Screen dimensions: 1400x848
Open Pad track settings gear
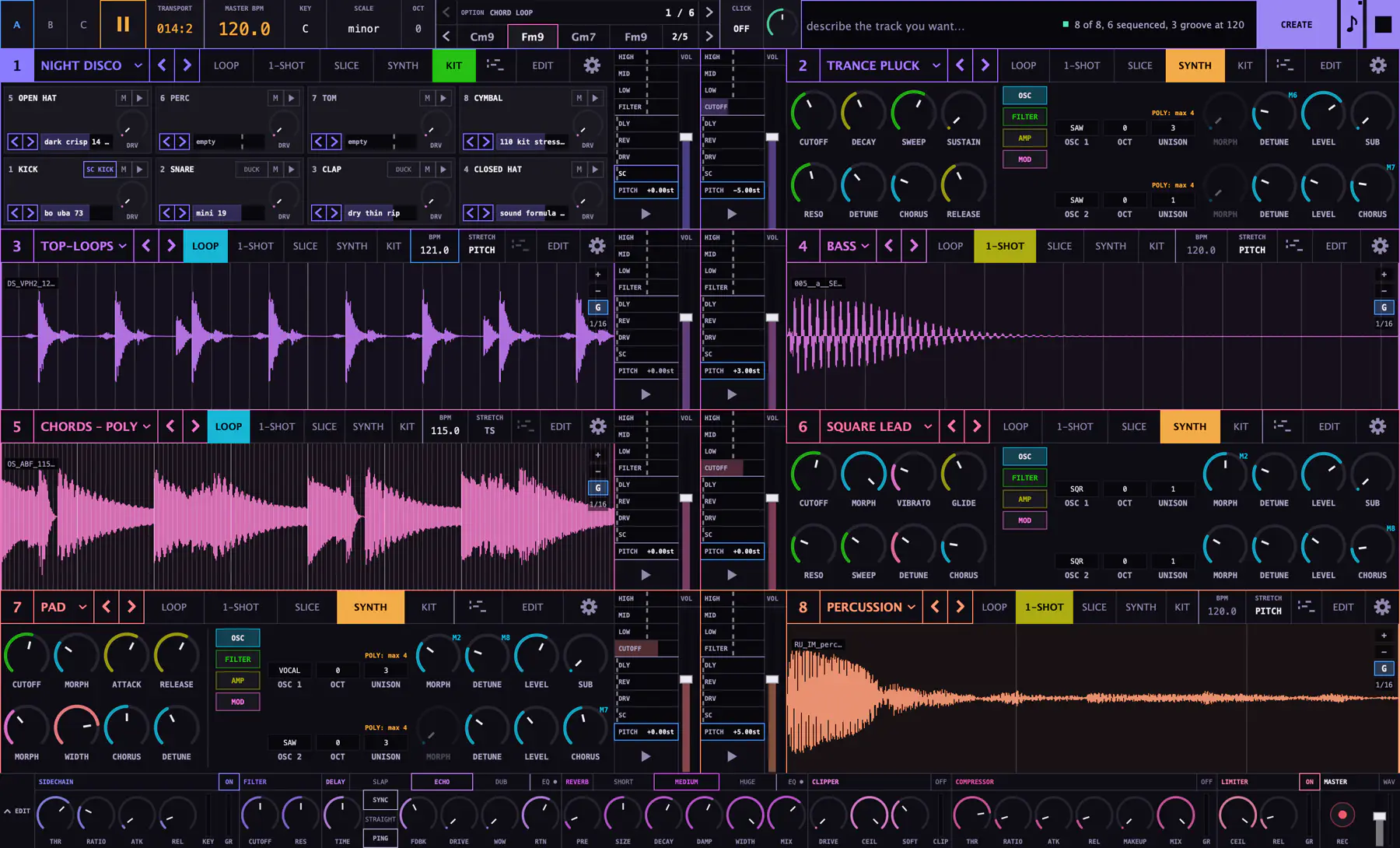tap(589, 607)
